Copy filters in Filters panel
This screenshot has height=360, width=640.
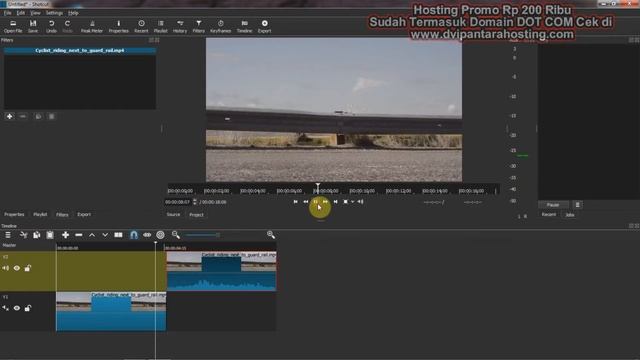pos(38,116)
